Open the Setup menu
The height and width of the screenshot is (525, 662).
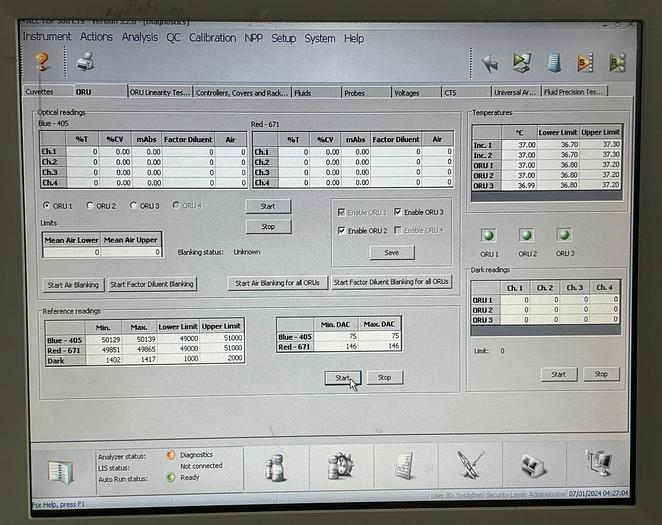pyautogui.click(x=283, y=38)
